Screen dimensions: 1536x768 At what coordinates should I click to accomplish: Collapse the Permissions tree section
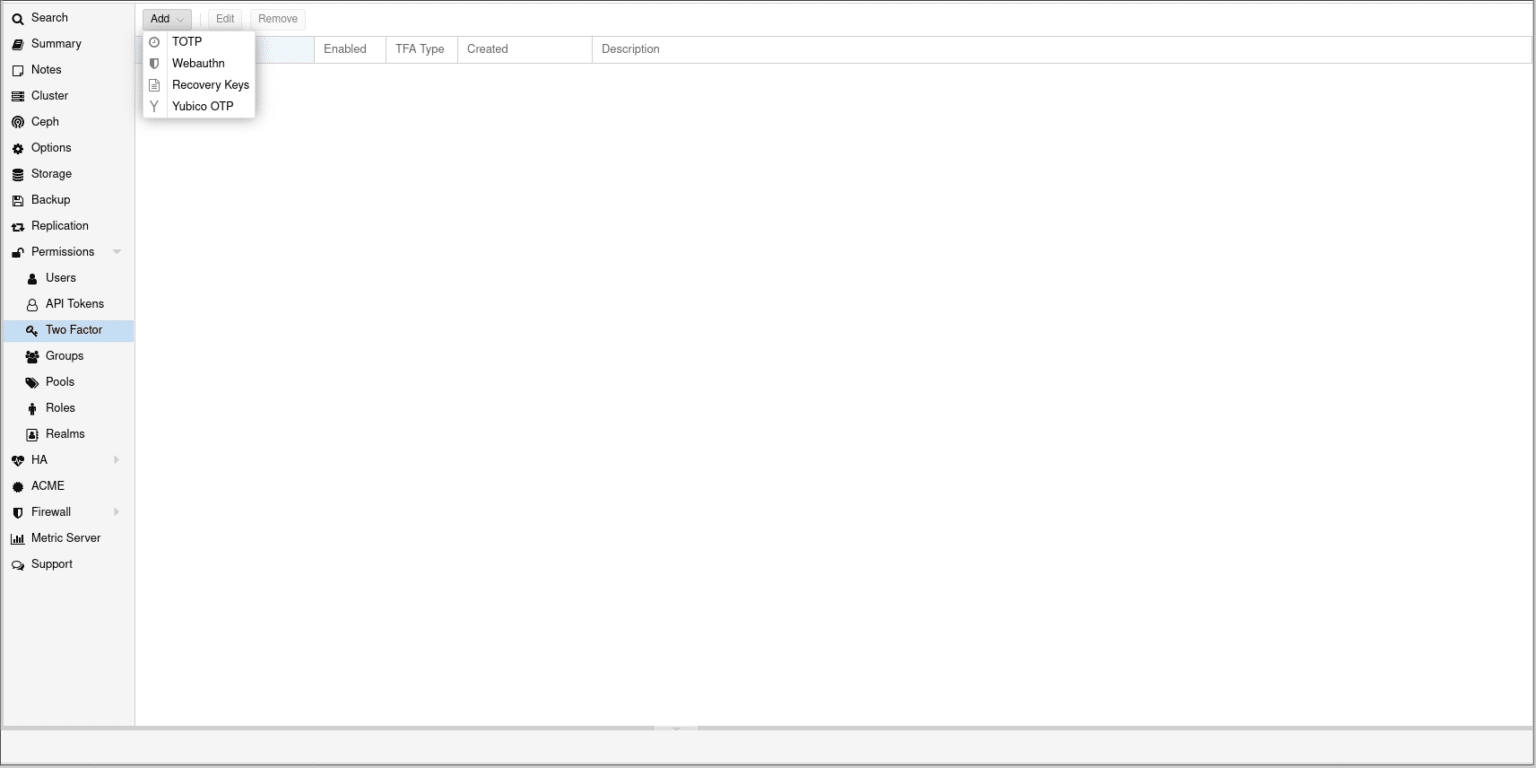[117, 252]
